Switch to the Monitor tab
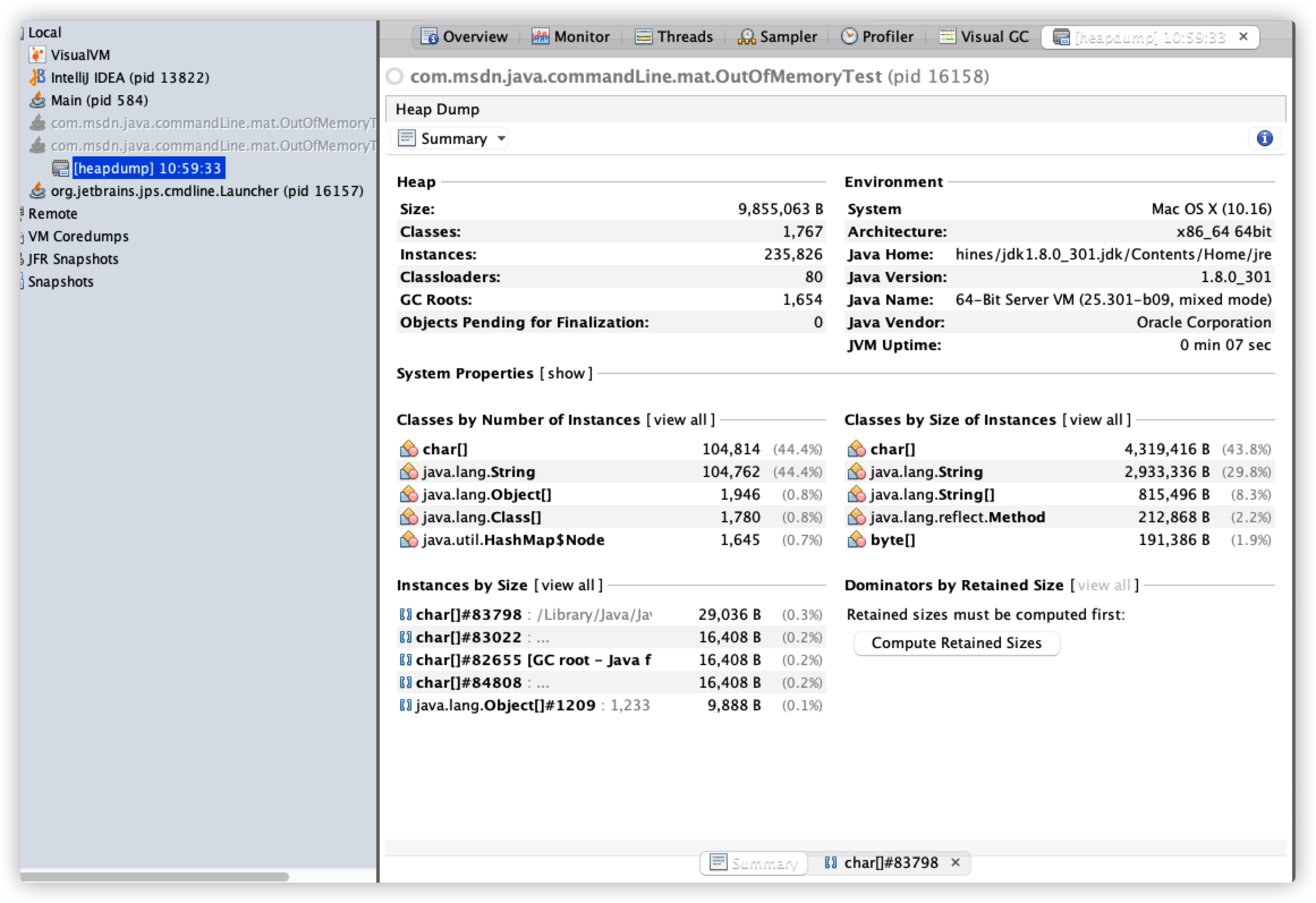Screen dimensions: 1316x903 point(571,37)
